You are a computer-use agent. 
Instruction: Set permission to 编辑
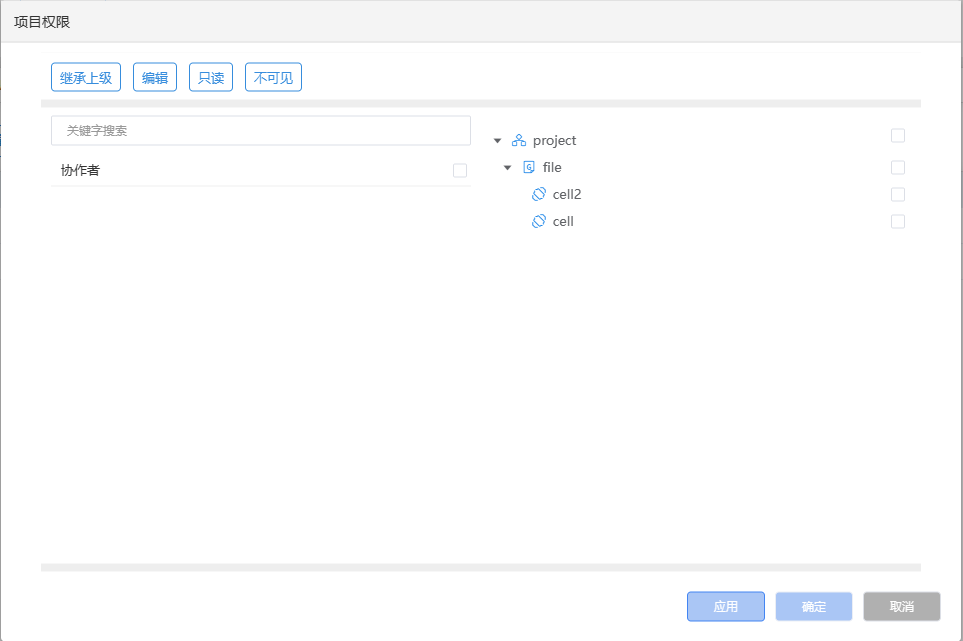tap(155, 77)
